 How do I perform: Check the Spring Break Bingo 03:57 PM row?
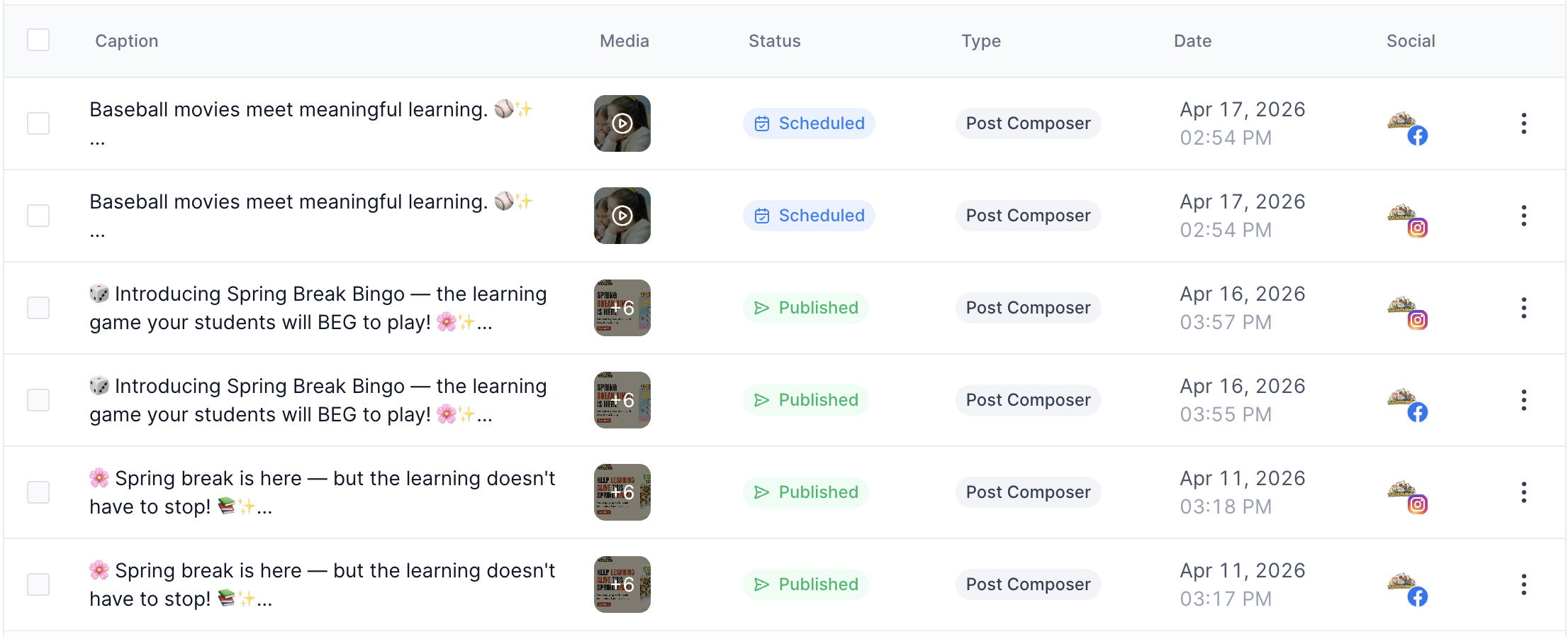(38, 308)
